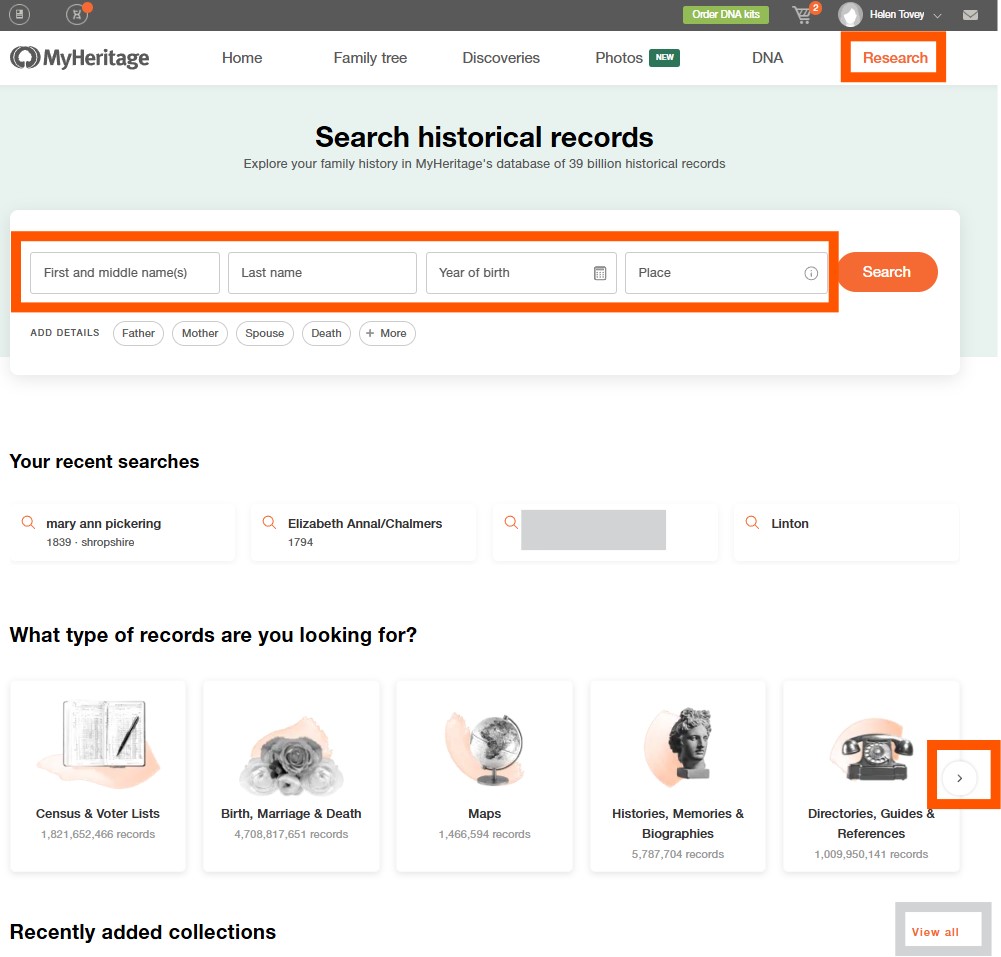This screenshot has width=1001, height=957.
Task: Click into the Last name field
Action: [321, 273]
